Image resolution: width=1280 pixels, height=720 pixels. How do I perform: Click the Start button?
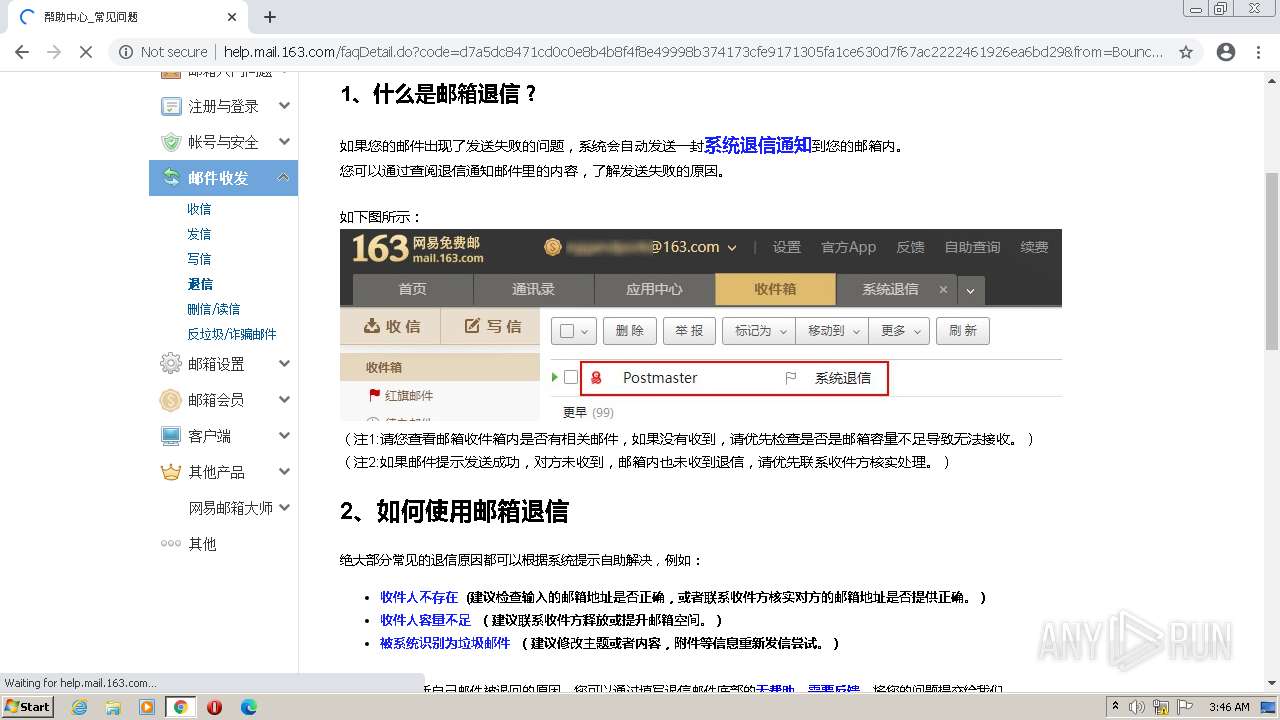28,707
